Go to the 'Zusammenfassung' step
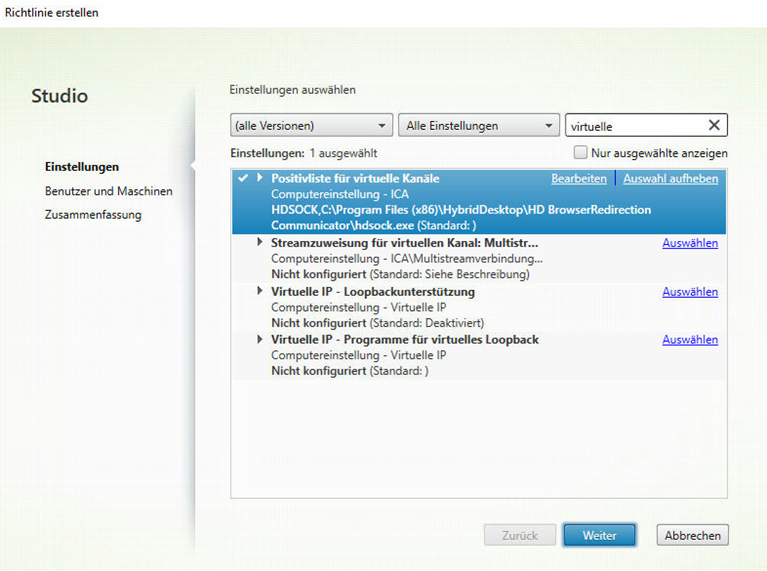This screenshot has width=767, height=571. tap(92, 215)
